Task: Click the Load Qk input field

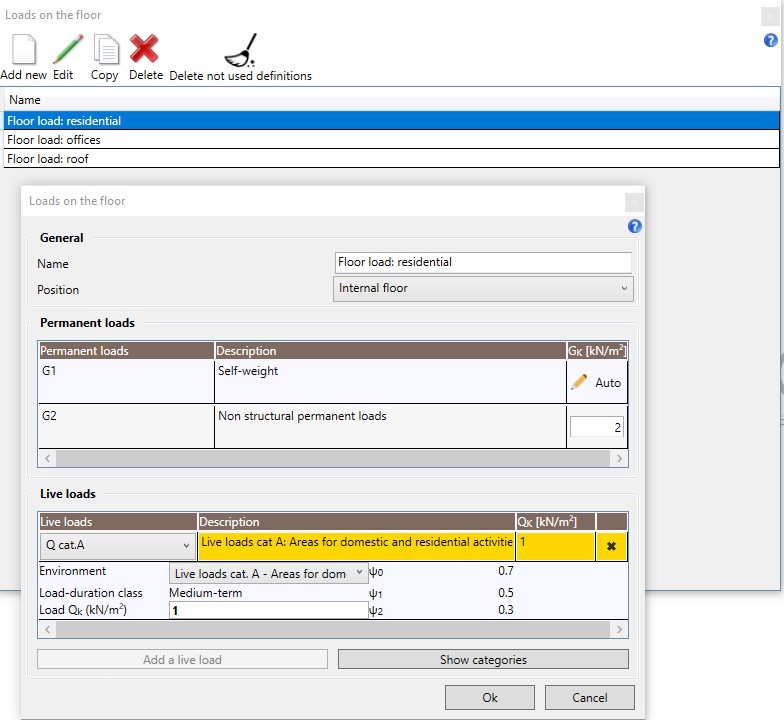Action: click(x=268, y=610)
